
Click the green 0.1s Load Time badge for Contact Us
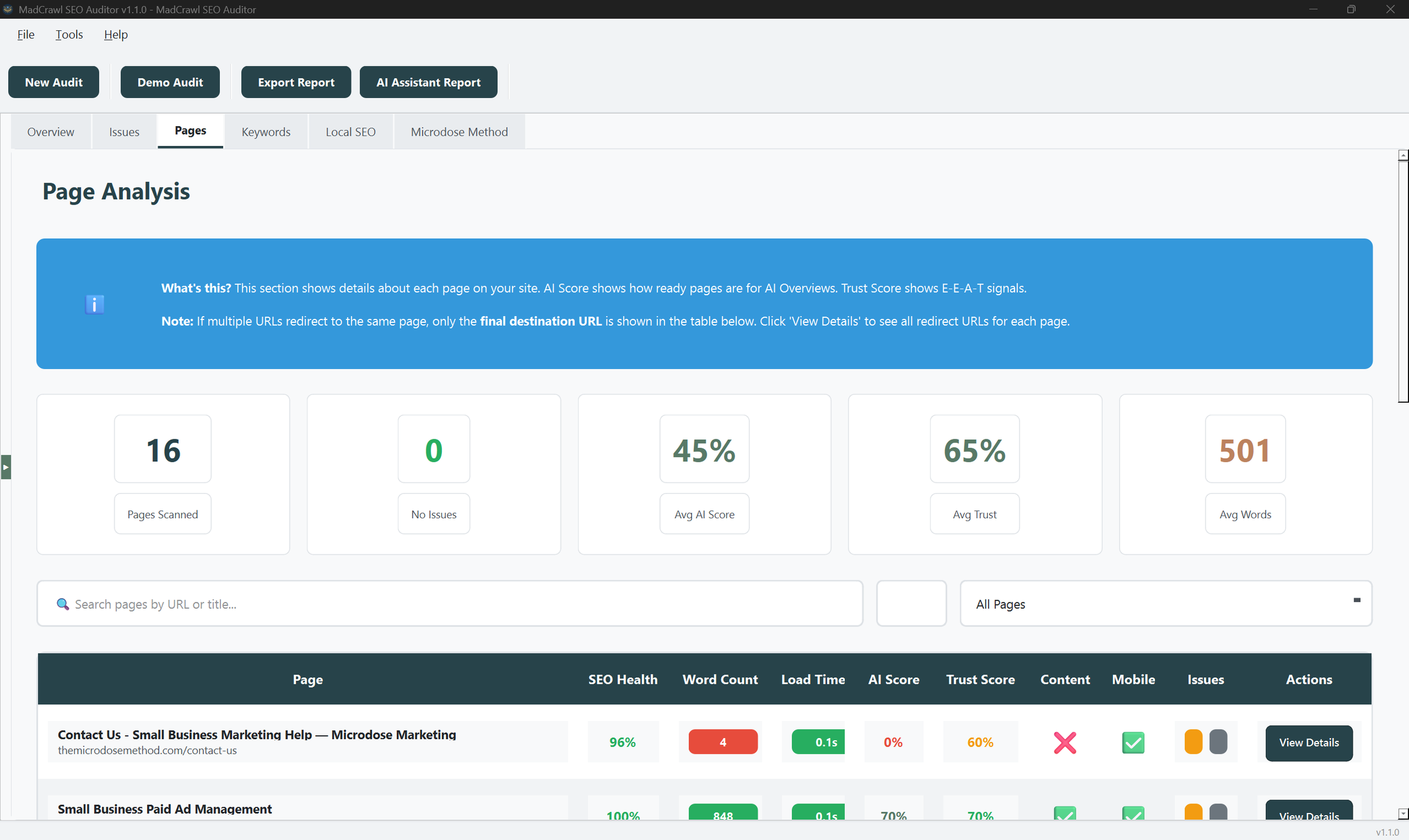coord(817,741)
